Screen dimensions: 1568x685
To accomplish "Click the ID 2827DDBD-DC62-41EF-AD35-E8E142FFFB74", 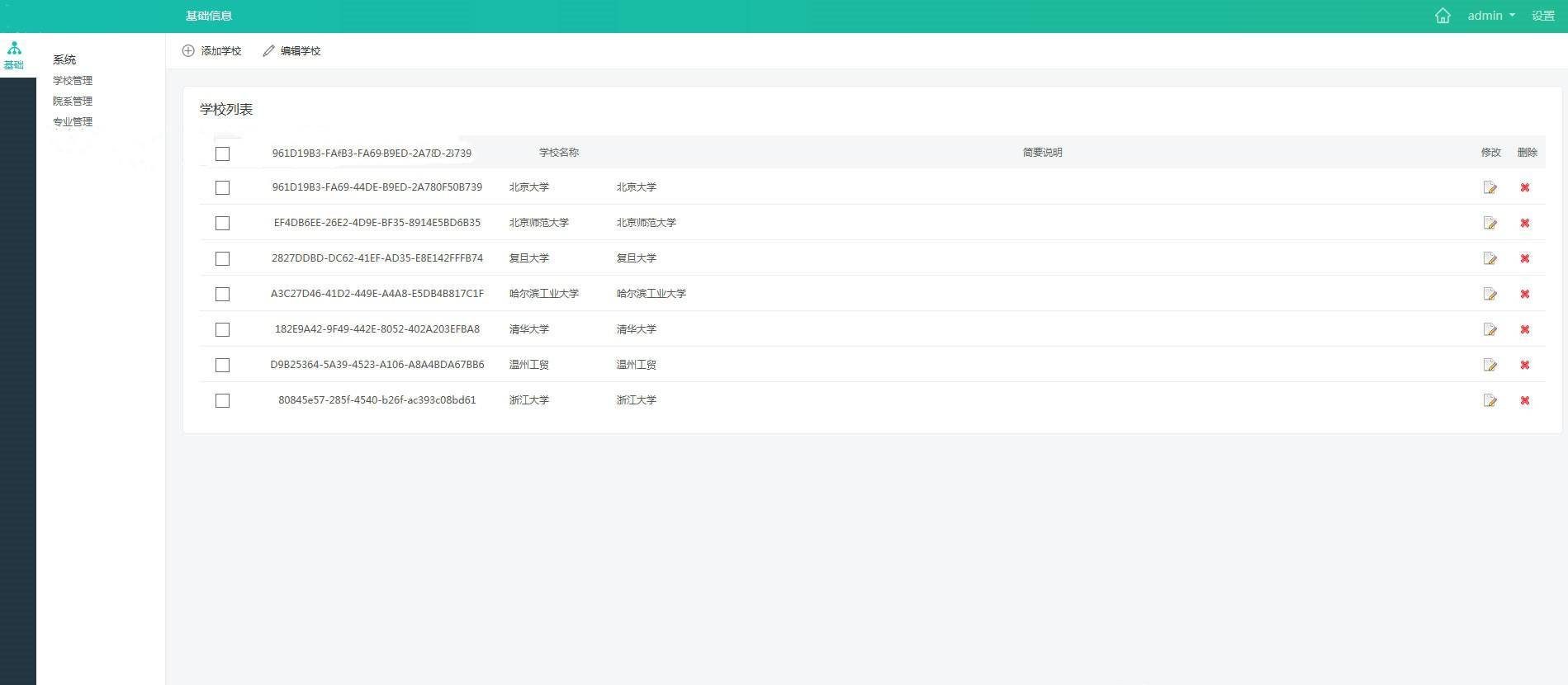I will 377,258.
